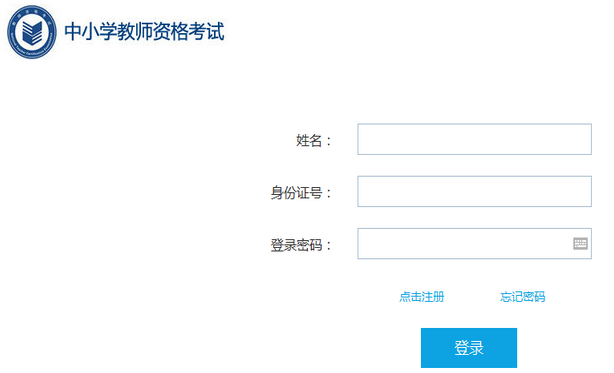Focus the 姓名 name input field

[474, 139]
